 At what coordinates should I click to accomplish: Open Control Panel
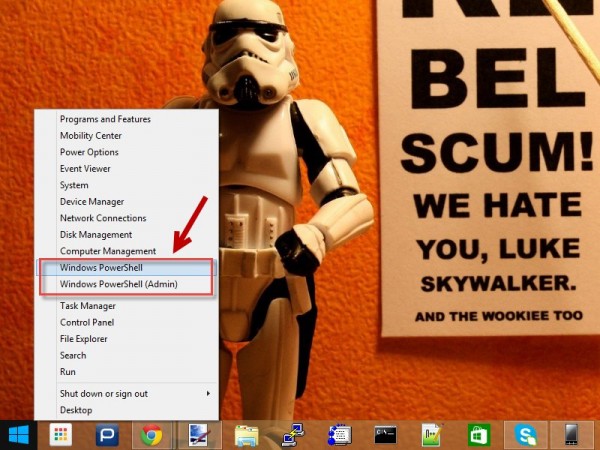(127, 322)
